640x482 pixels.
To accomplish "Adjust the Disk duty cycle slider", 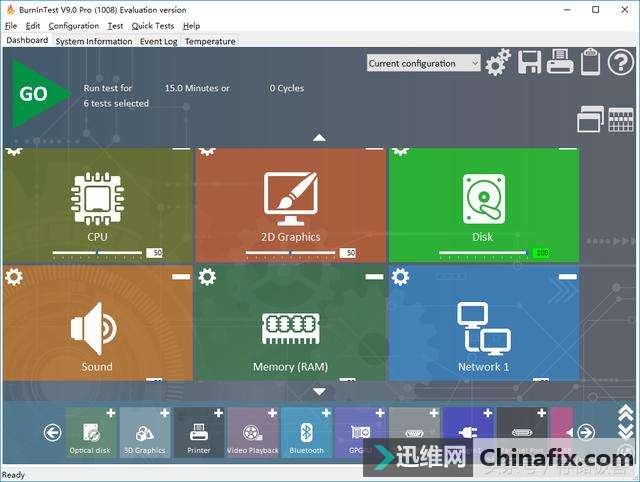I will pyautogui.click(x=483, y=253).
